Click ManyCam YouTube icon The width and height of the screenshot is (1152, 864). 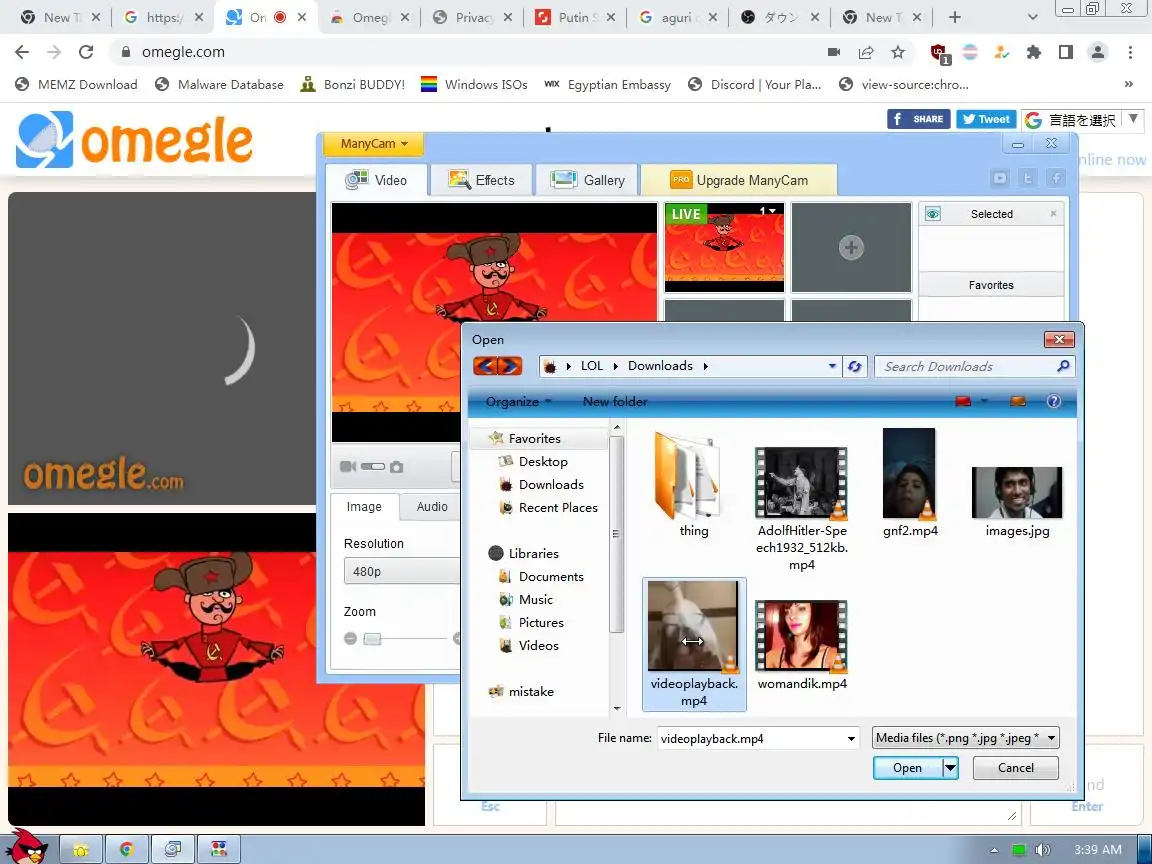1000,178
